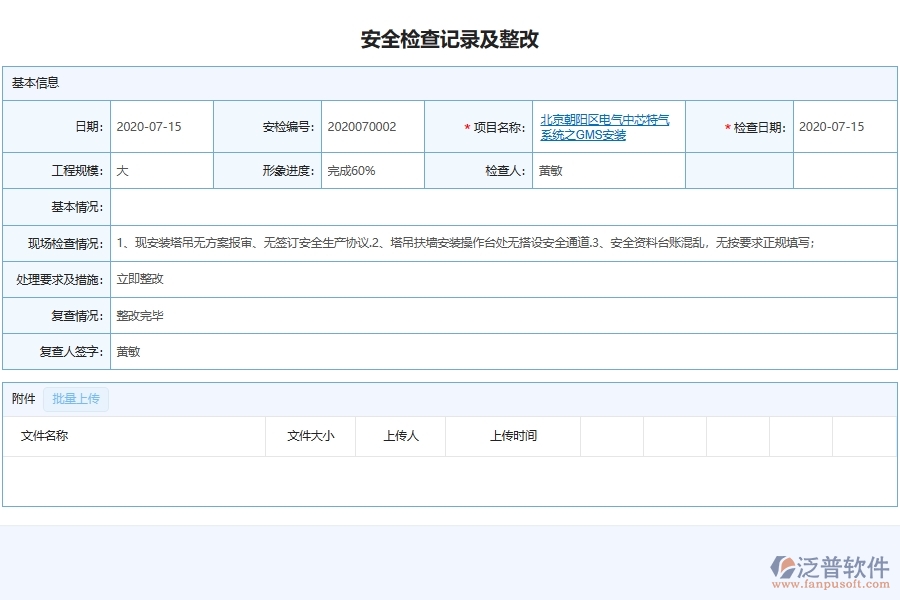The height and width of the screenshot is (600, 900).
Task: Select the 文件名称 column header
Action: 46,435
